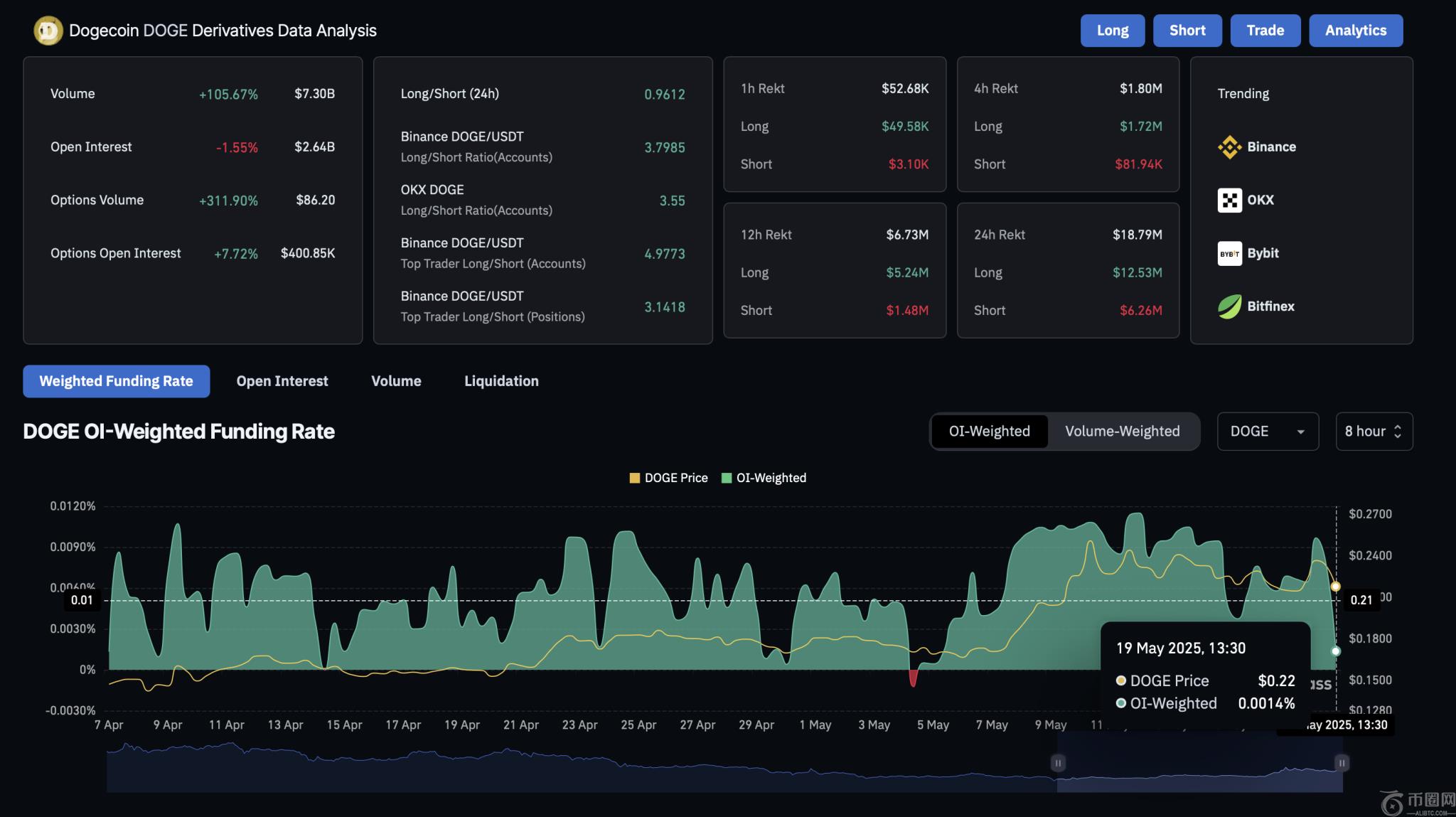The height and width of the screenshot is (817, 1456).
Task: Toggle OI-Weighted legend series
Action: tap(764, 478)
